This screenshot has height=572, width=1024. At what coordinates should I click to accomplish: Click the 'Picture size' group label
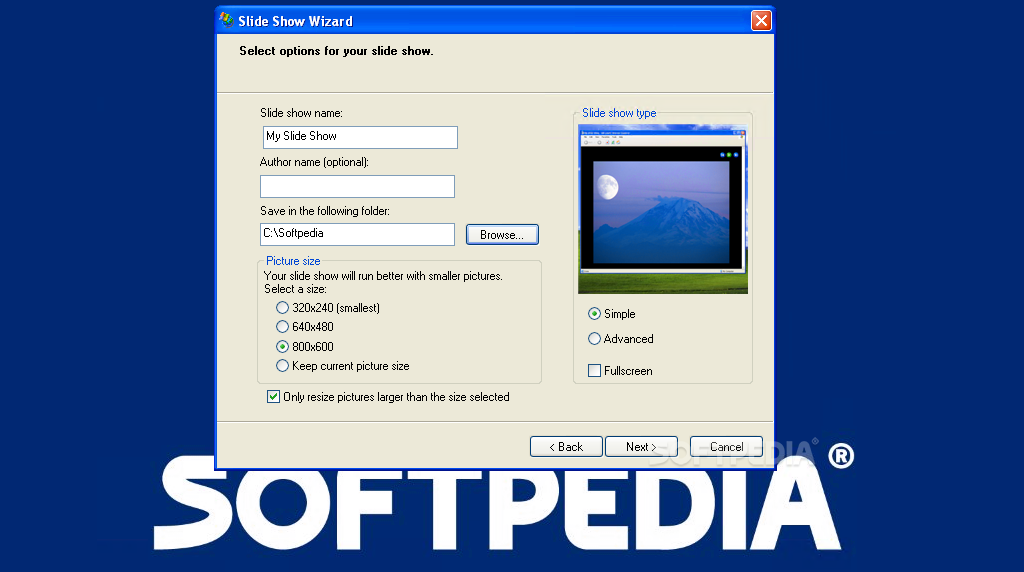click(293, 261)
